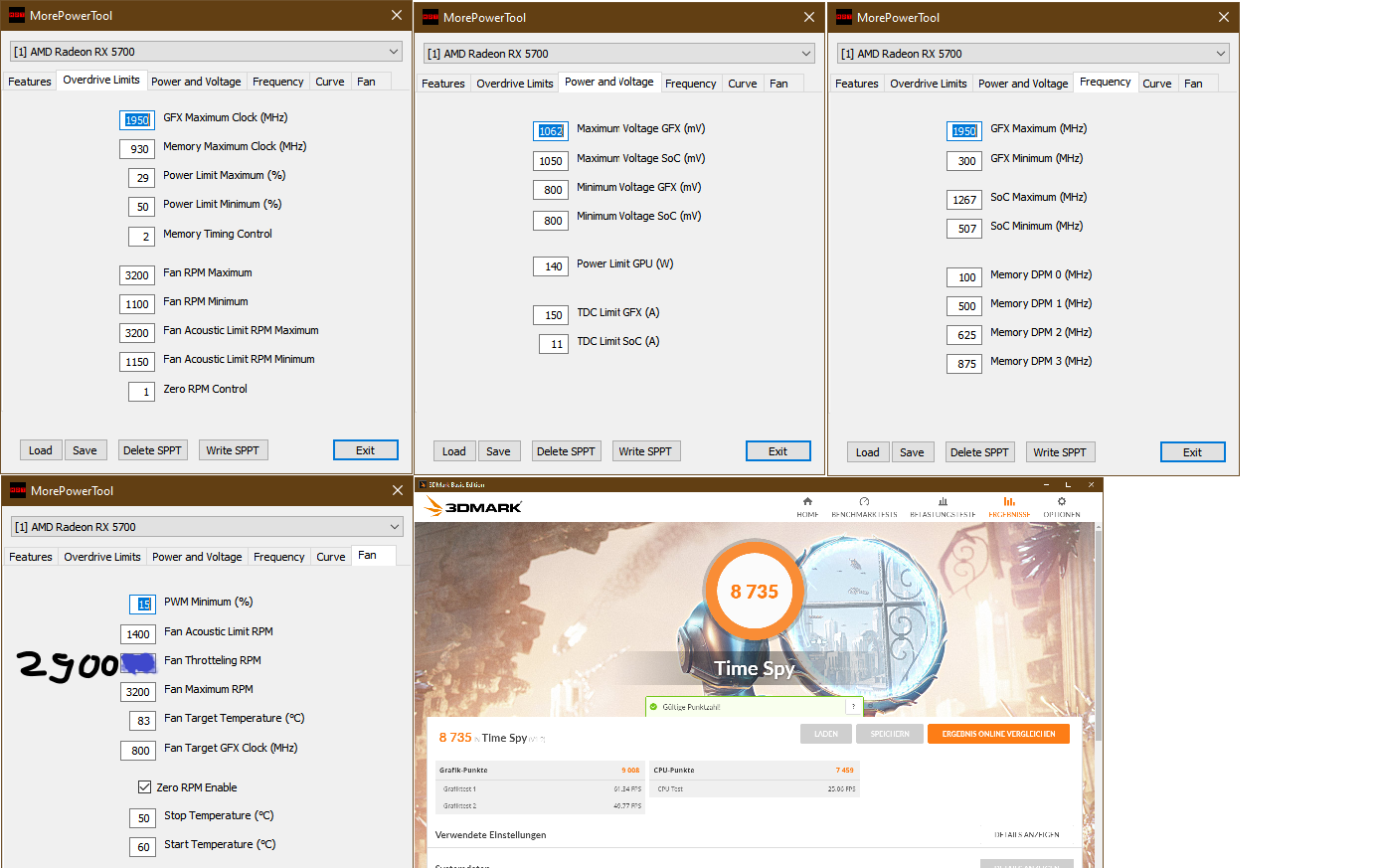Switch to Frequency tab in Power and Voltage window
The image size is (1378, 868).
pos(691,84)
